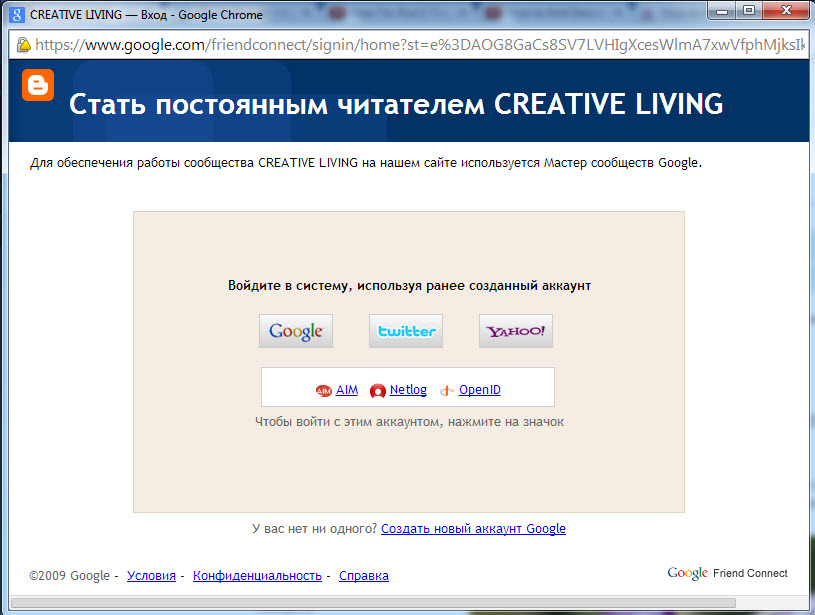The height and width of the screenshot is (615, 815).
Task: Click "Создать новый аккаунт Google" link
Action: tap(474, 529)
